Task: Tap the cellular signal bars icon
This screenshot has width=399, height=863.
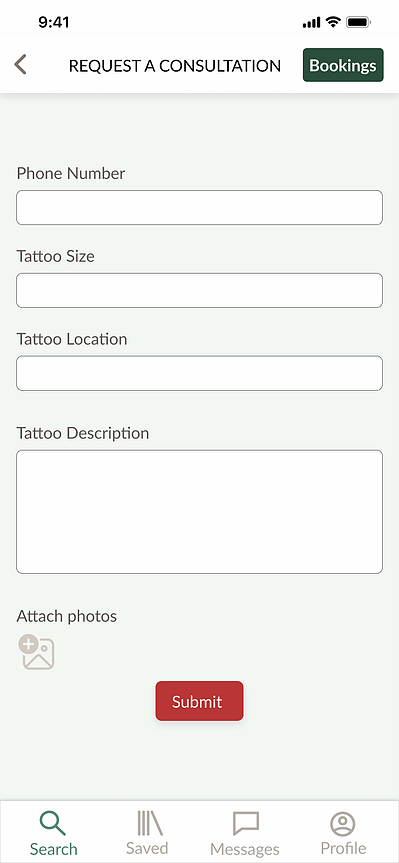Action: pos(311,23)
